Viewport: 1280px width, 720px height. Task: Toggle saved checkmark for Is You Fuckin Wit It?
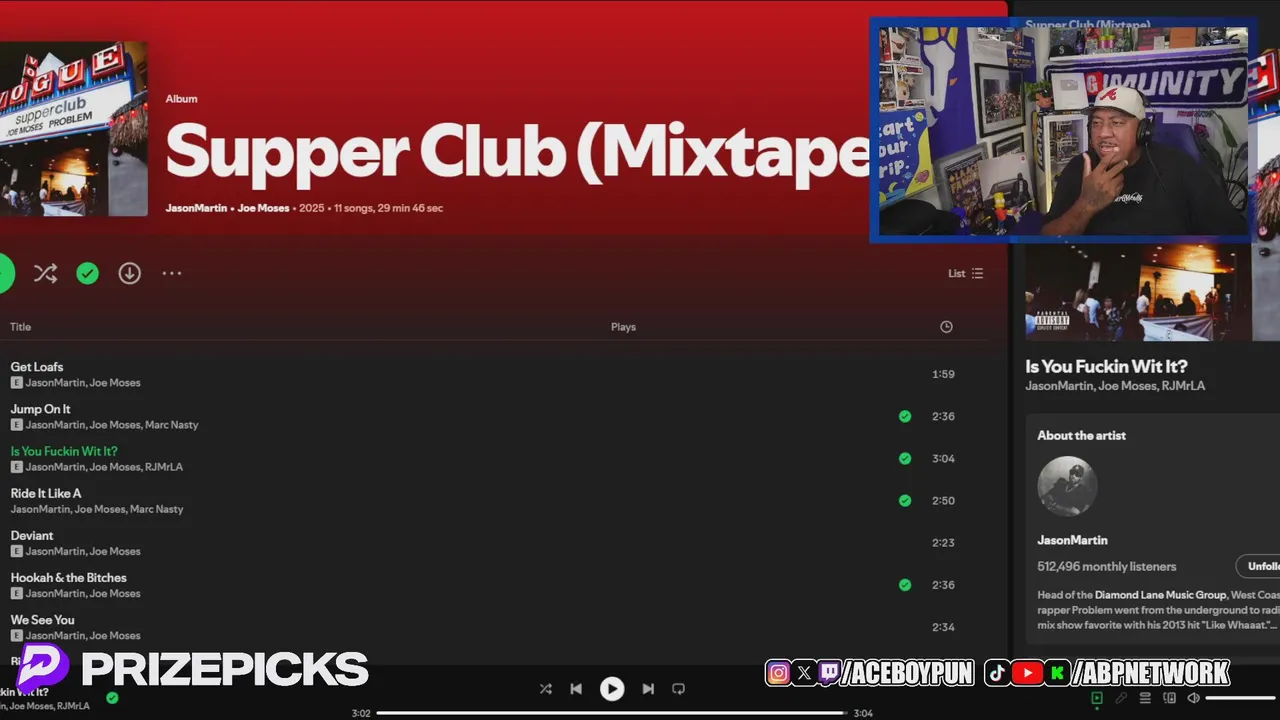point(905,458)
